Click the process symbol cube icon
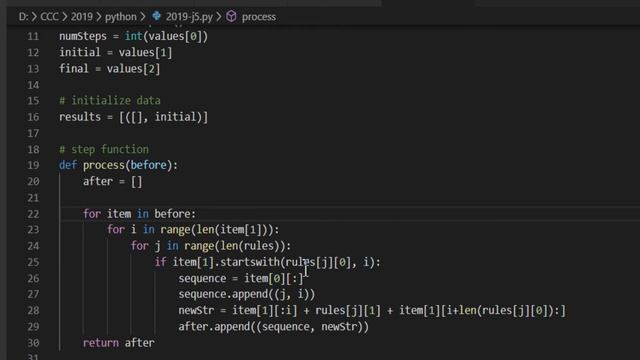 click(231, 16)
